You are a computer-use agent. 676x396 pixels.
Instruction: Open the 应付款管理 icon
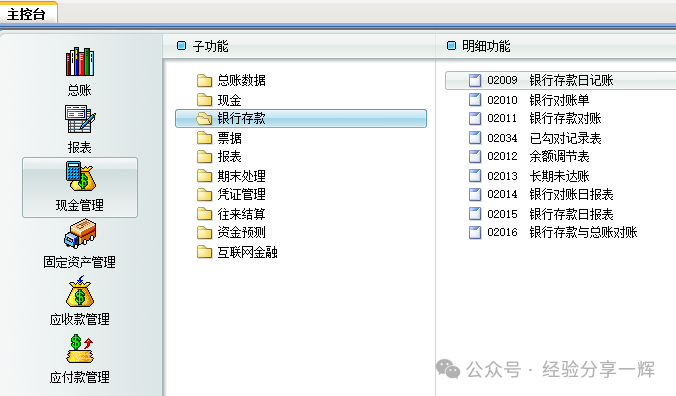pos(80,349)
